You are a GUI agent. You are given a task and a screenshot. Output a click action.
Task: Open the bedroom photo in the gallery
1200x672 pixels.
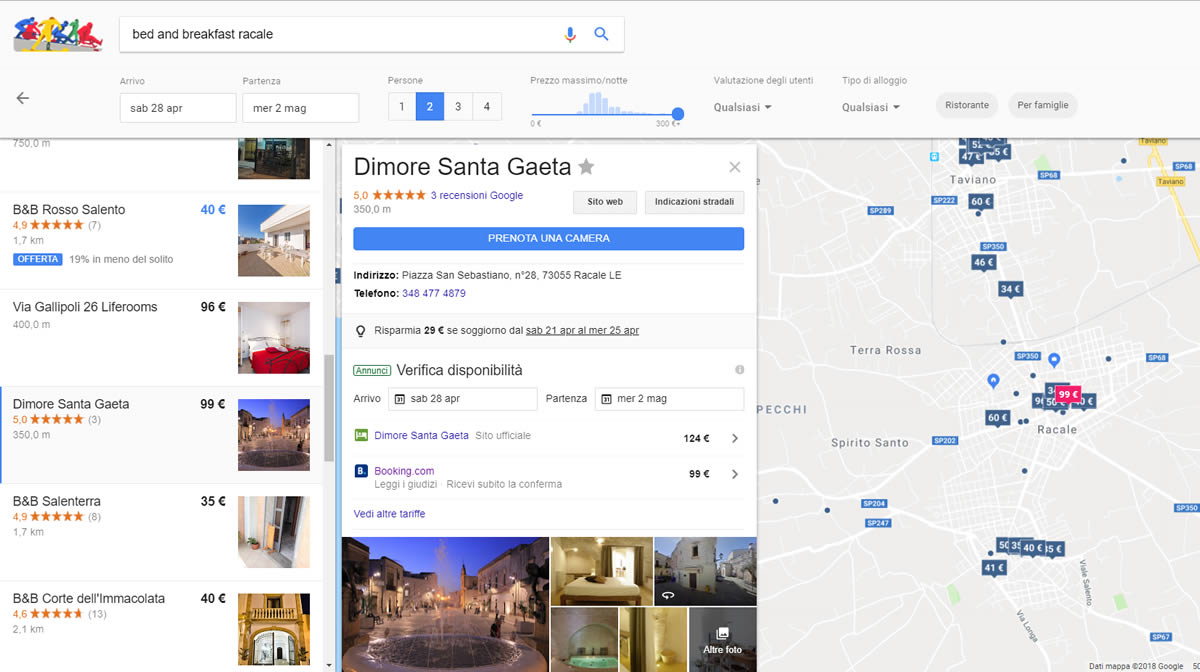(601, 571)
